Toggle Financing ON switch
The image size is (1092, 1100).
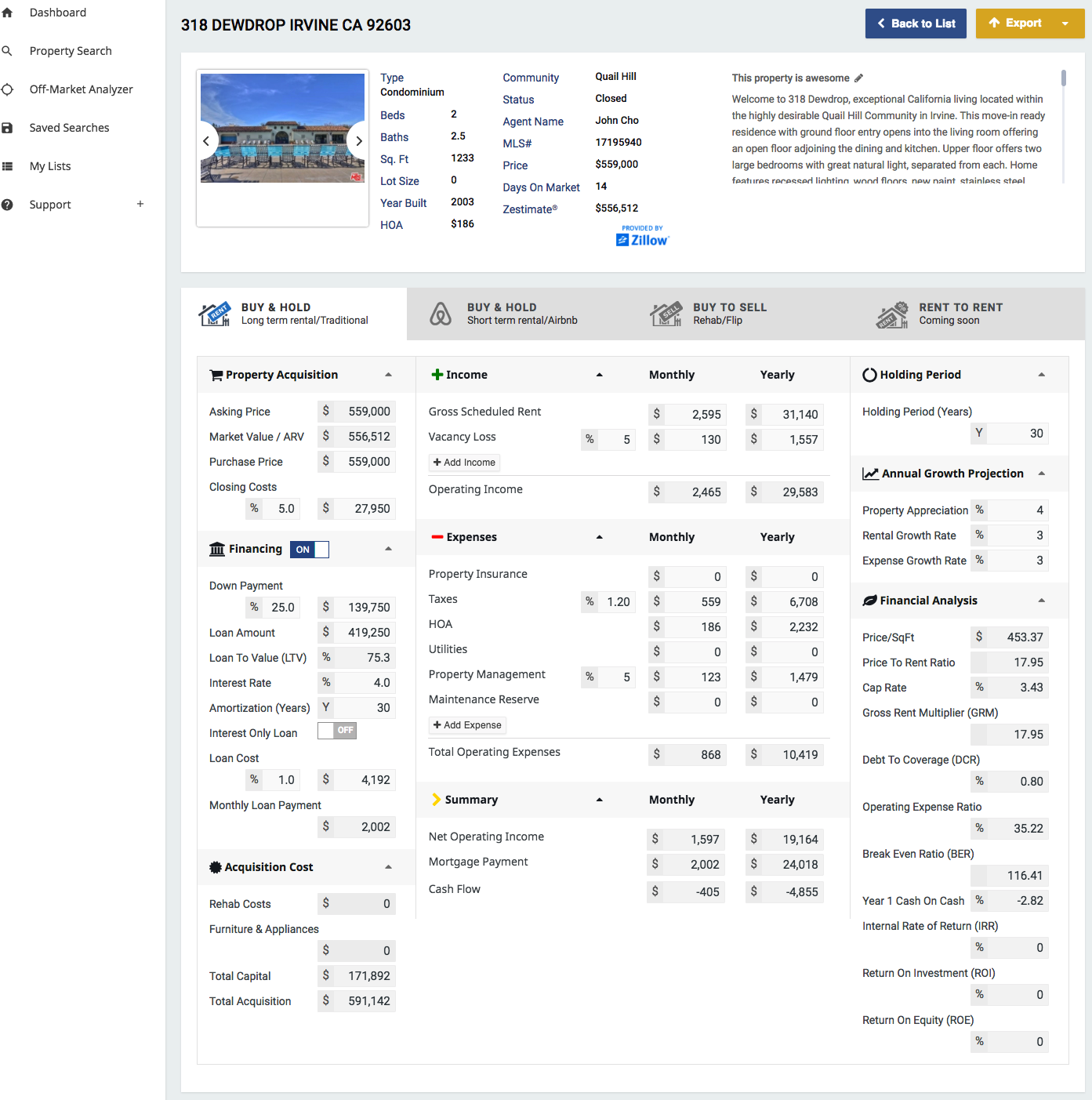pos(310,550)
